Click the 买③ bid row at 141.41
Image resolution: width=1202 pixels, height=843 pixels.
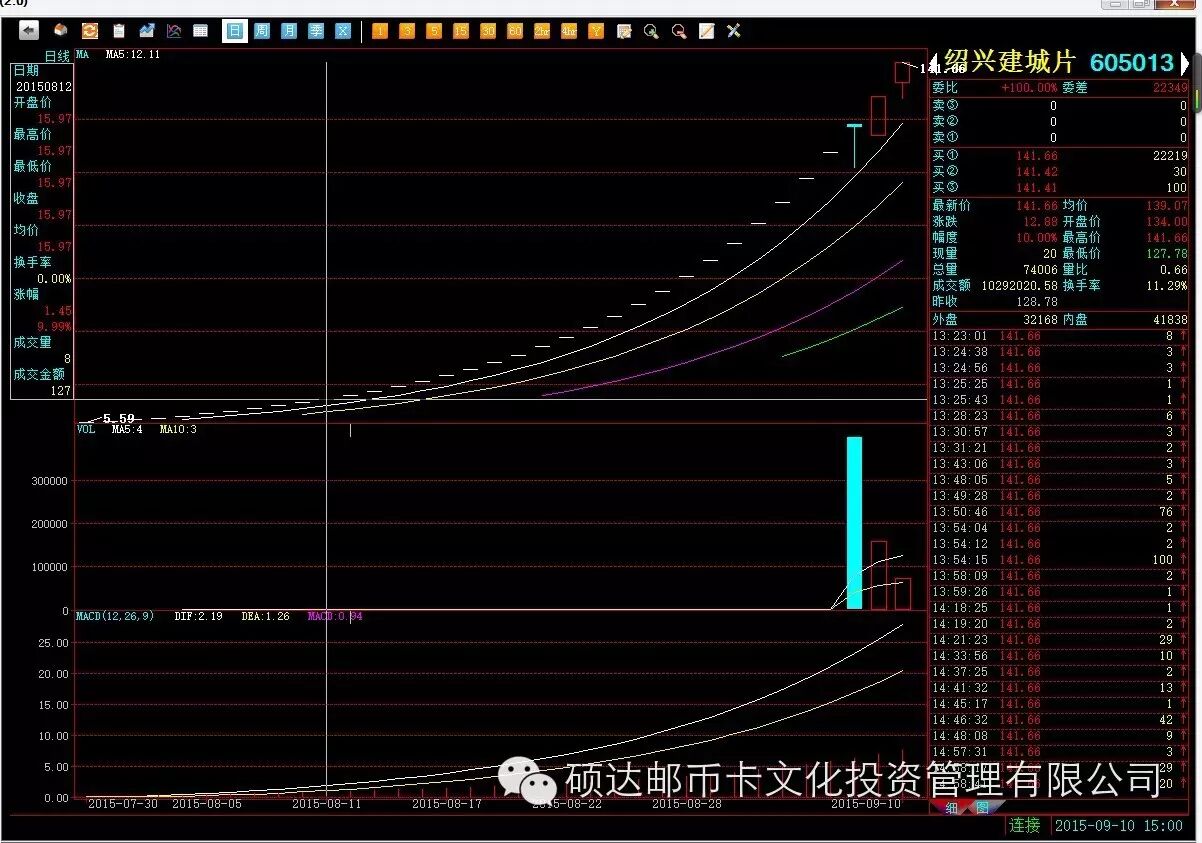click(x=1060, y=188)
